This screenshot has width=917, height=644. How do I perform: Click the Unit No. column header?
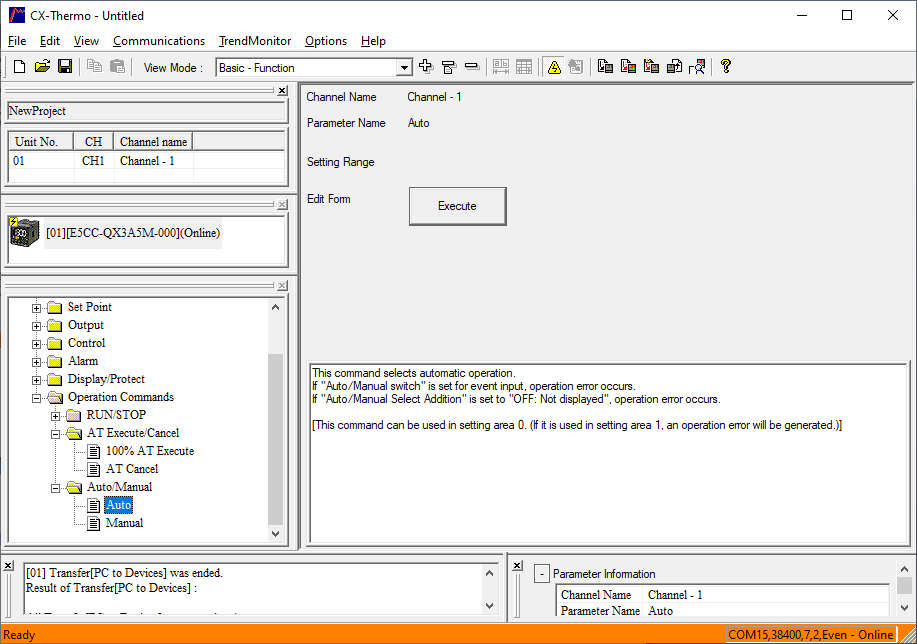pyautogui.click(x=41, y=142)
